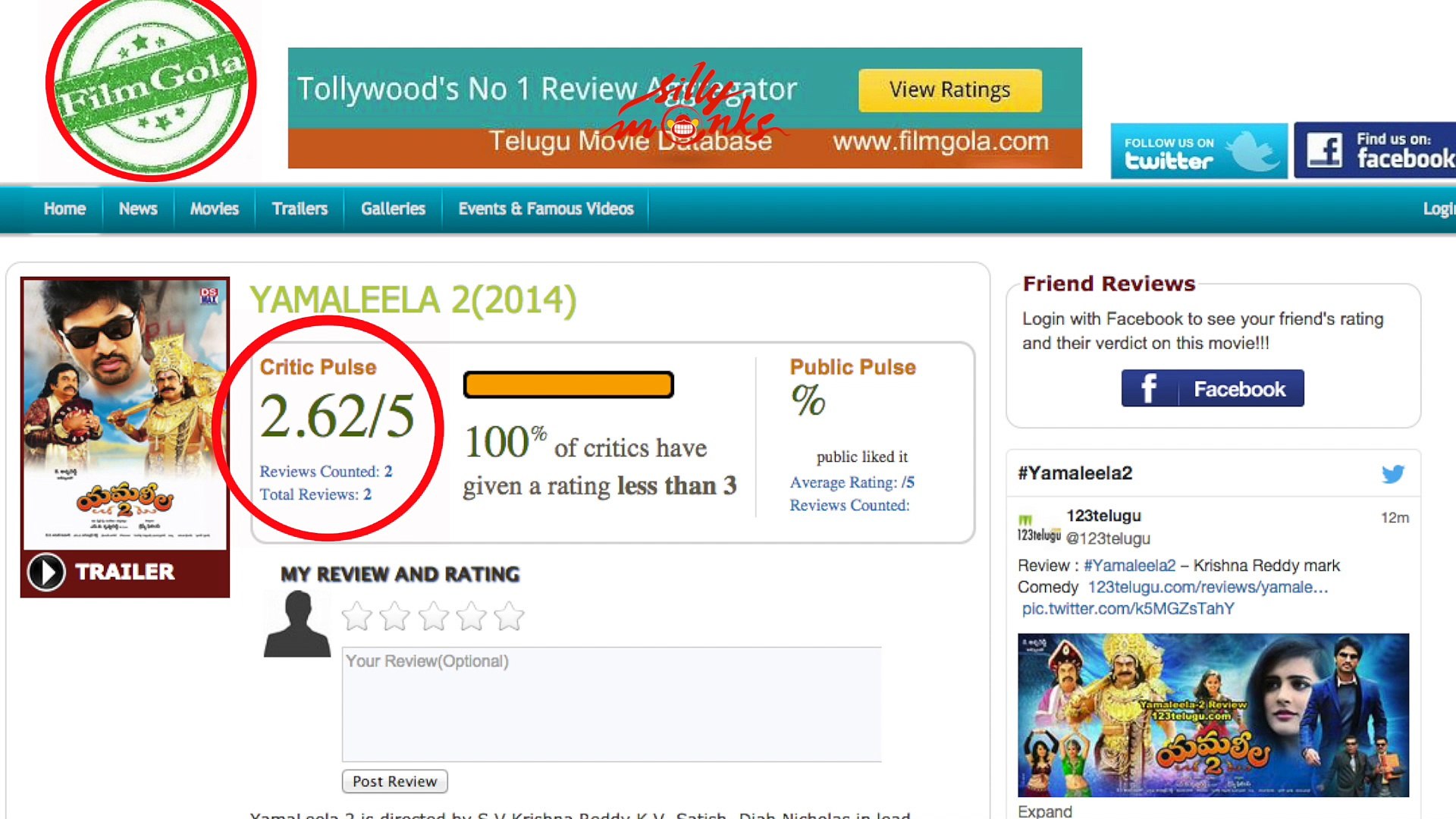Click the View Ratings button
Screen dimensions: 1456x819
click(949, 90)
